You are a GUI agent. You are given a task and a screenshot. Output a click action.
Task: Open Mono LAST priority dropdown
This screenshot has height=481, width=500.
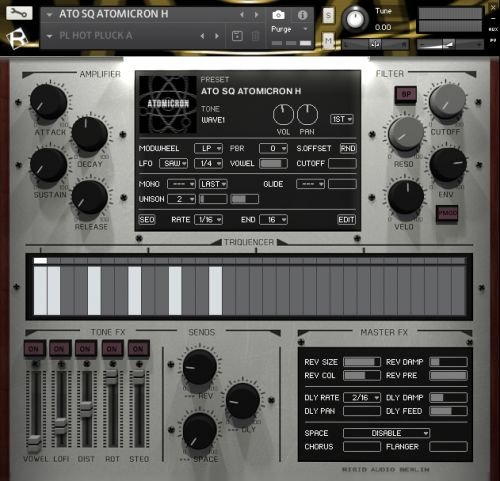point(213,184)
